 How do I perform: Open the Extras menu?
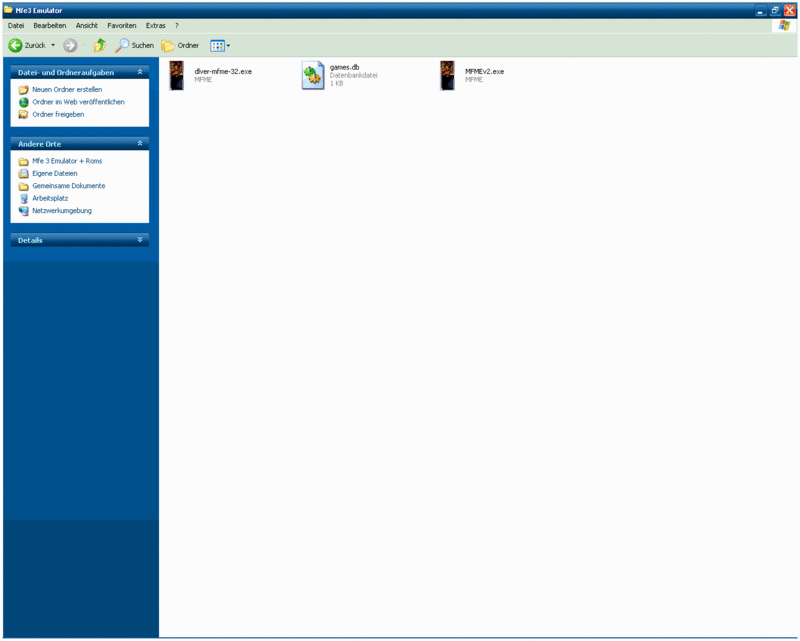coord(156,26)
